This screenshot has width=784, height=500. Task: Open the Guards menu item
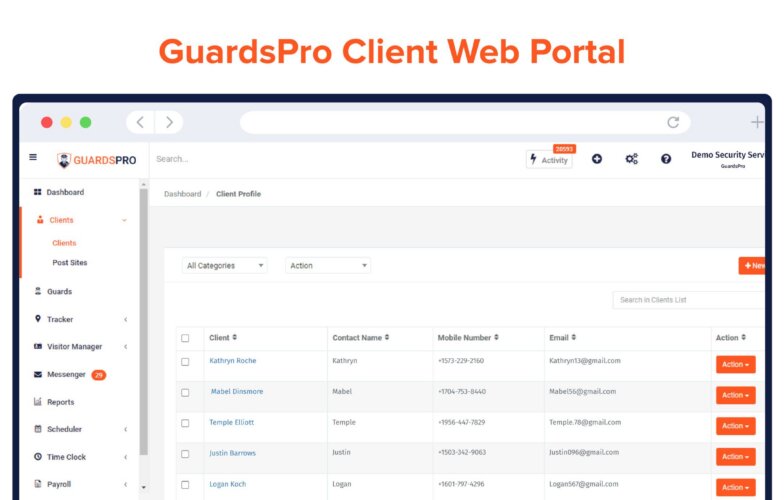pyautogui.click(x=60, y=292)
